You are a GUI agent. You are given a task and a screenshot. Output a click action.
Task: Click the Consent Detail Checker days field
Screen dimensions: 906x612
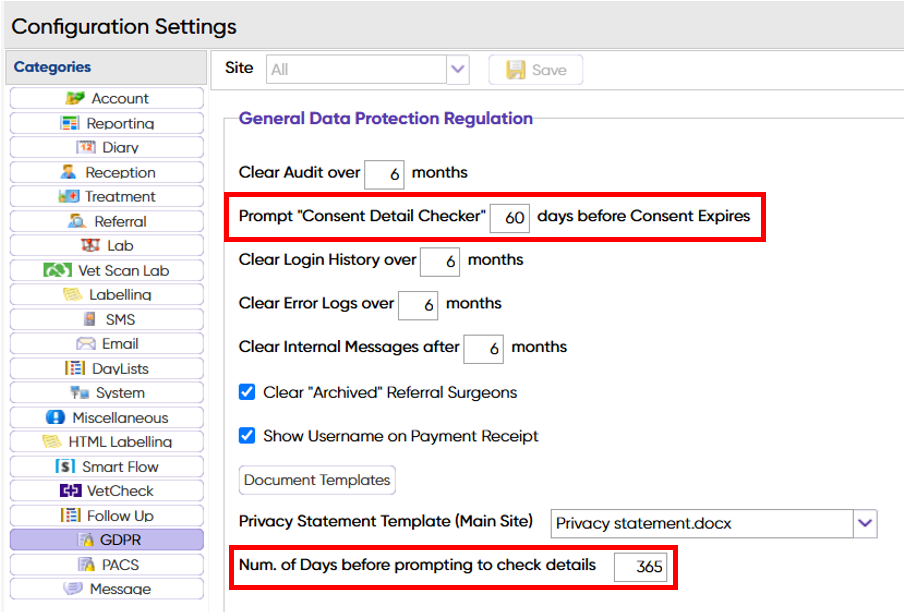(x=510, y=218)
